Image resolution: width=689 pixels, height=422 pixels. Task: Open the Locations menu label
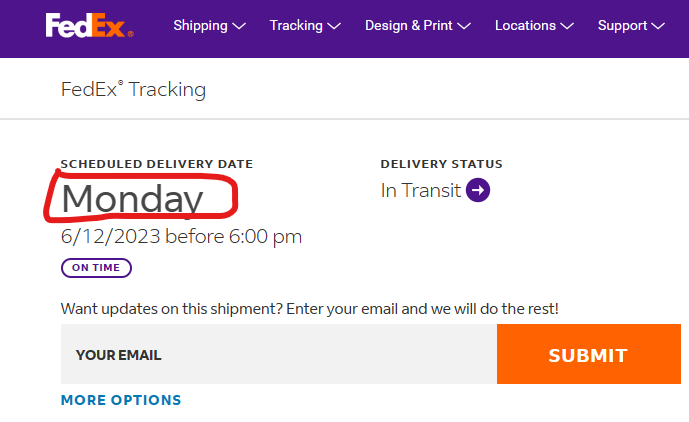pyautogui.click(x=525, y=26)
